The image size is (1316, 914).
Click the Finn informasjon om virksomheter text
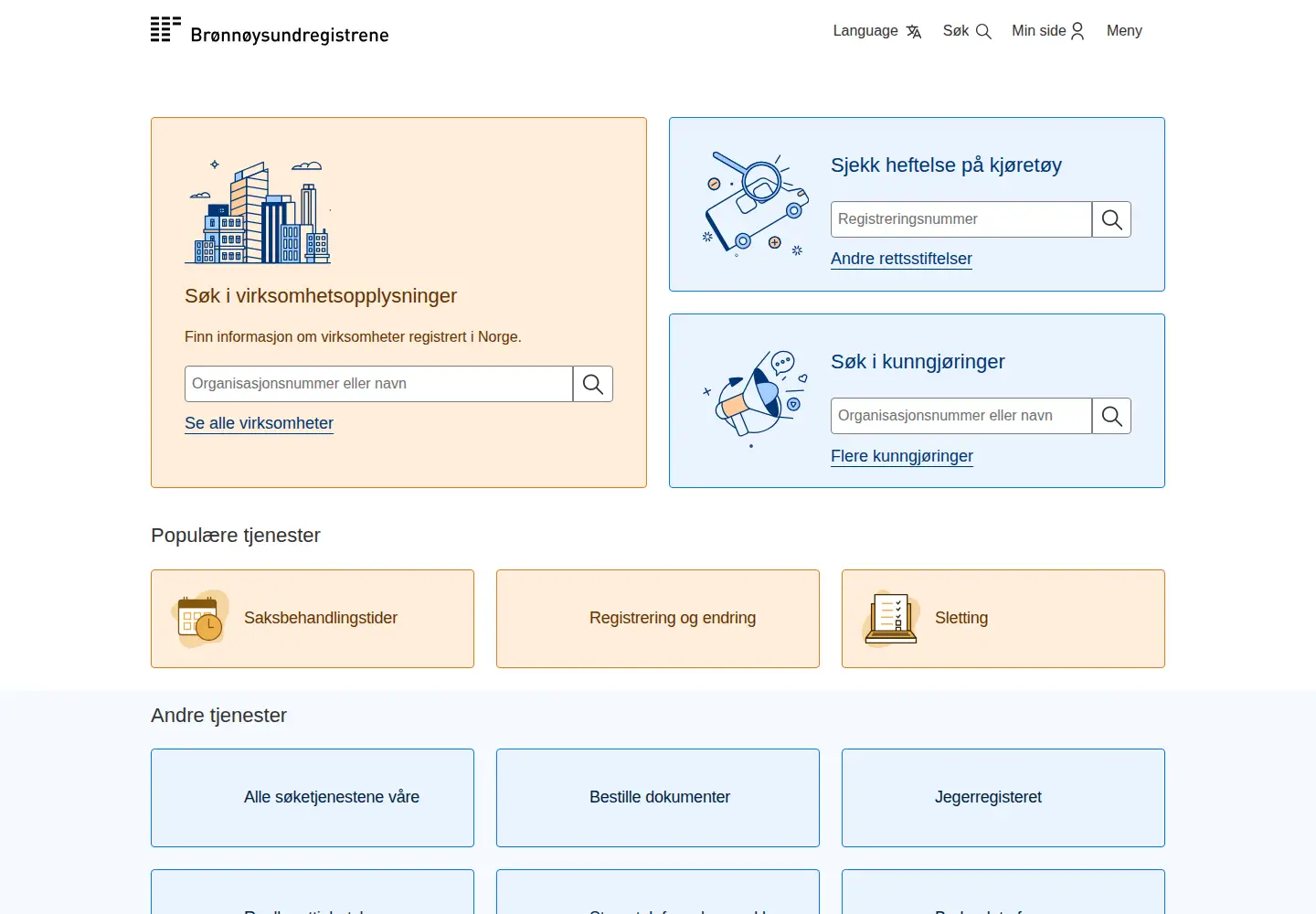[x=353, y=337]
